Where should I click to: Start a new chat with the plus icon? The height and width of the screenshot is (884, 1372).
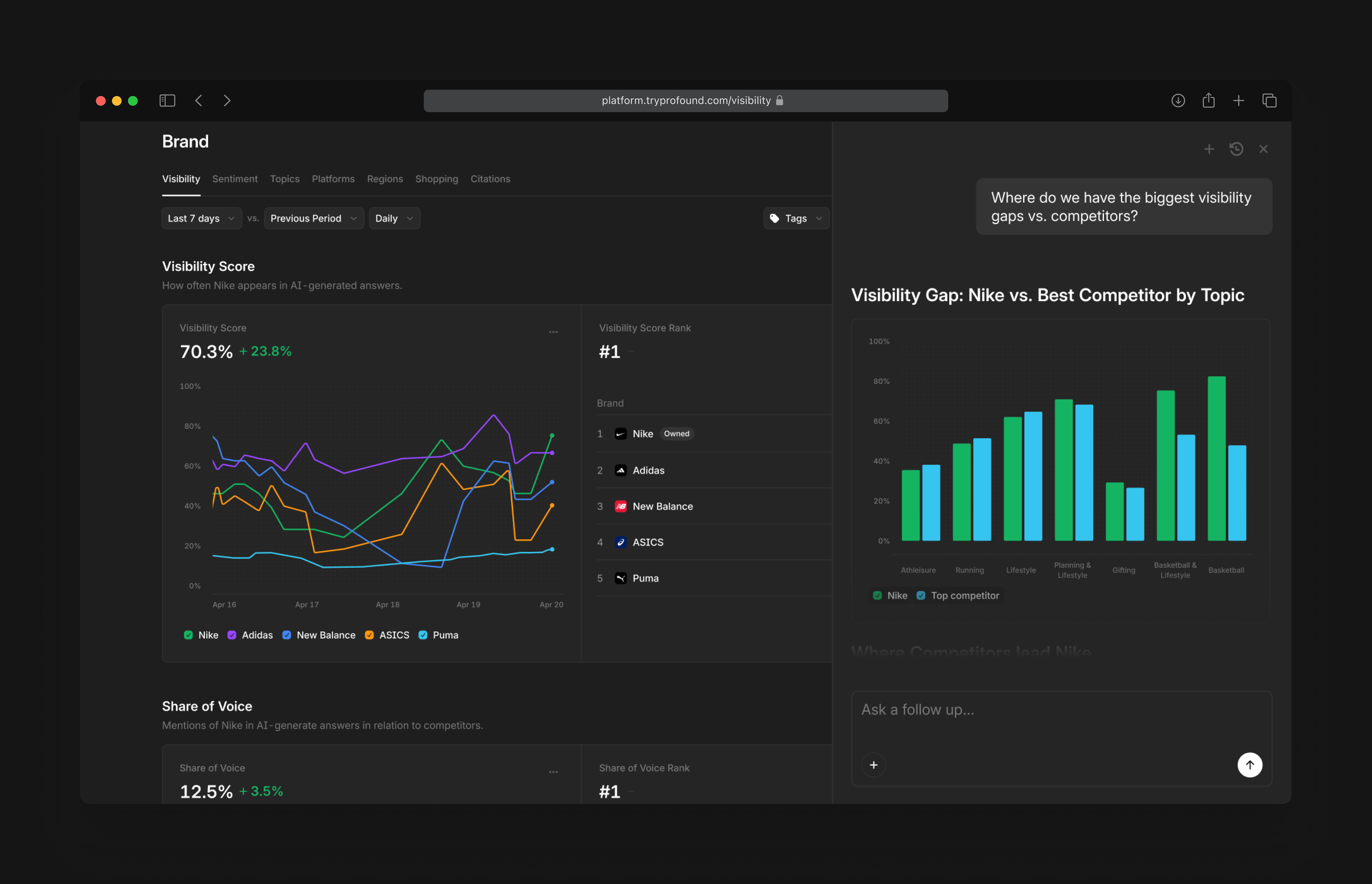pos(1209,149)
